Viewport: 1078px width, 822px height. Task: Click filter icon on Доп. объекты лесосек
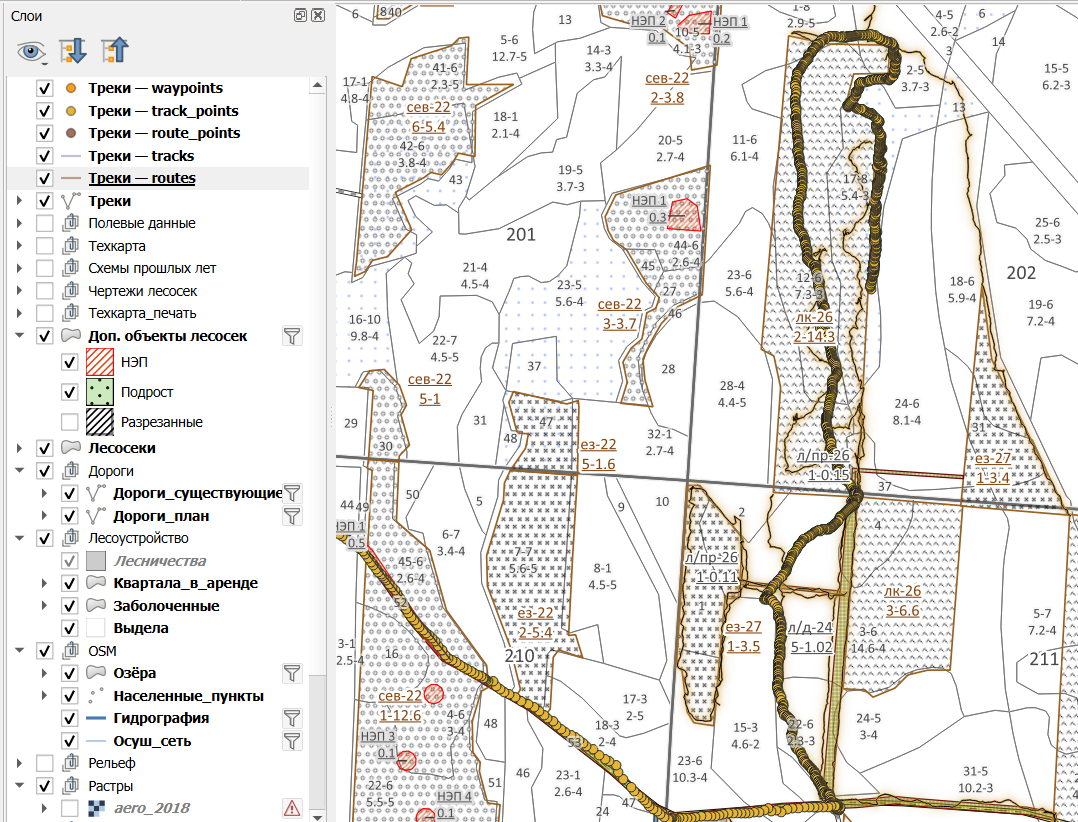click(292, 336)
